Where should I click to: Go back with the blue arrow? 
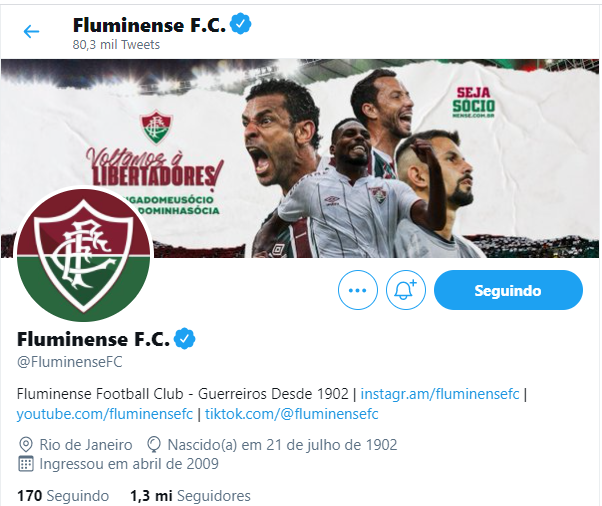[x=31, y=31]
